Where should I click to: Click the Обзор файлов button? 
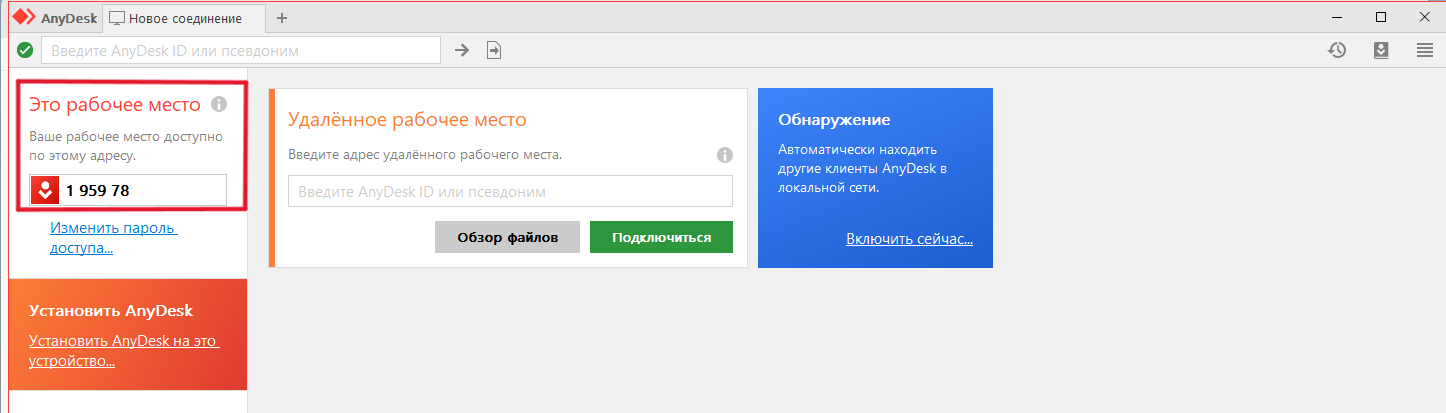tap(507, 237)
